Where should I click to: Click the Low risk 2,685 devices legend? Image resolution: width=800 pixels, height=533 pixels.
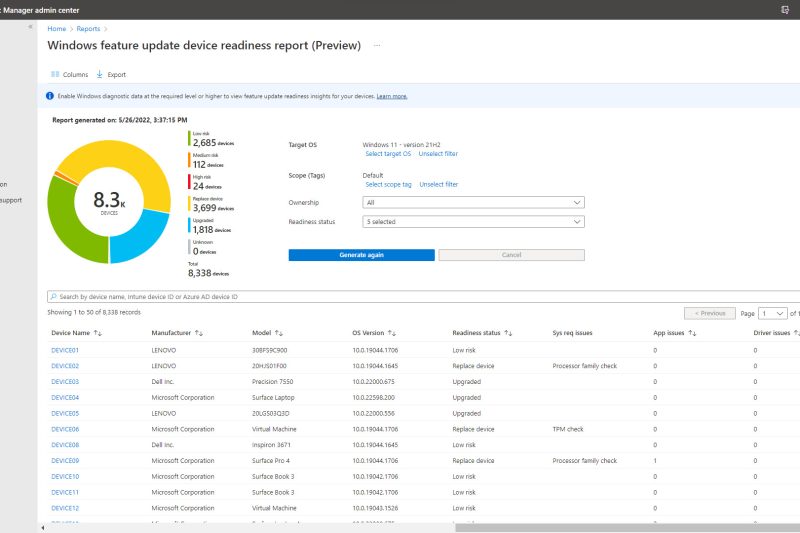[213, 139]
